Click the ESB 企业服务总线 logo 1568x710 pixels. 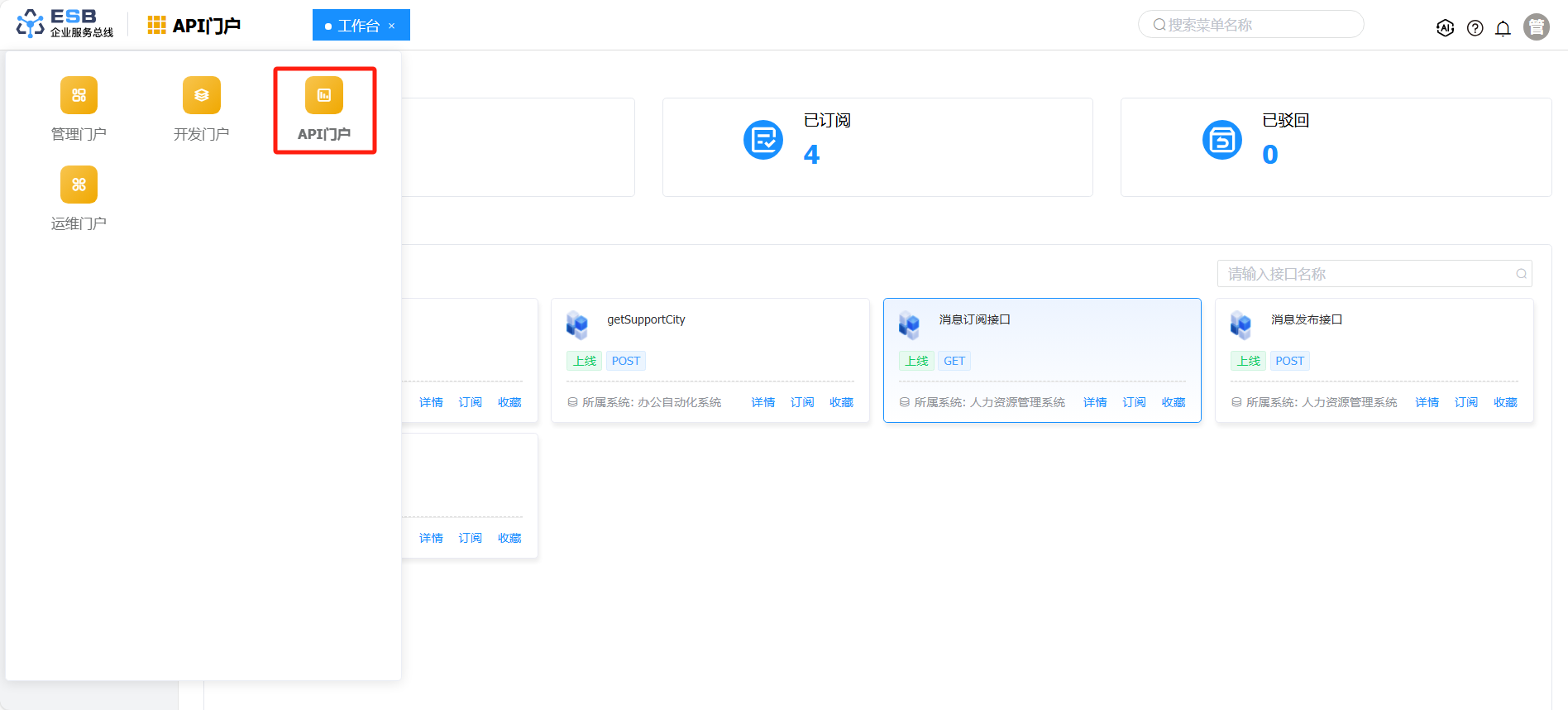pyautogui.click(x=65, y=24)
